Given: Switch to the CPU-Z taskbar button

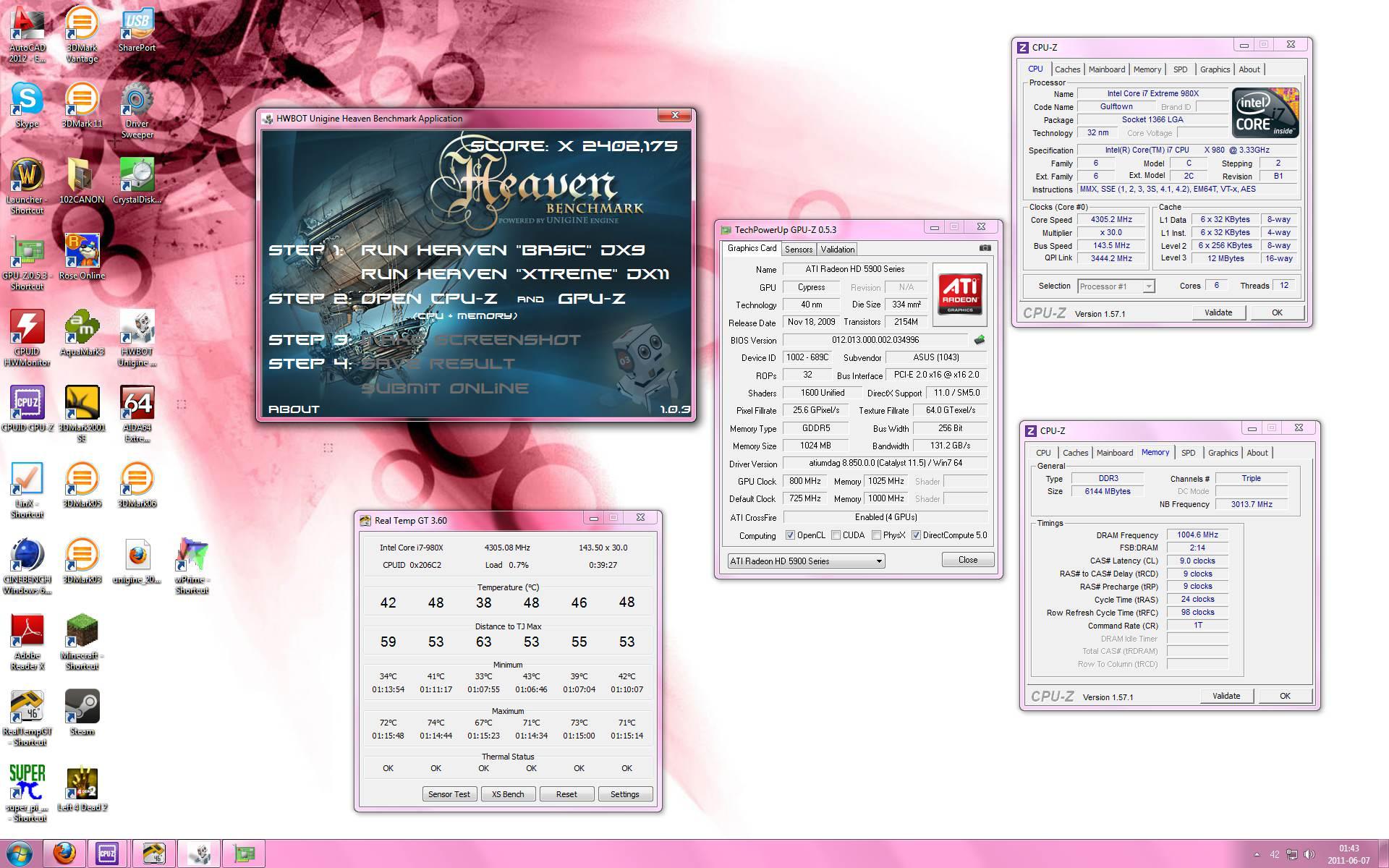Looking at the screenshot, I should pyautogui.click(x=108, y=854).
